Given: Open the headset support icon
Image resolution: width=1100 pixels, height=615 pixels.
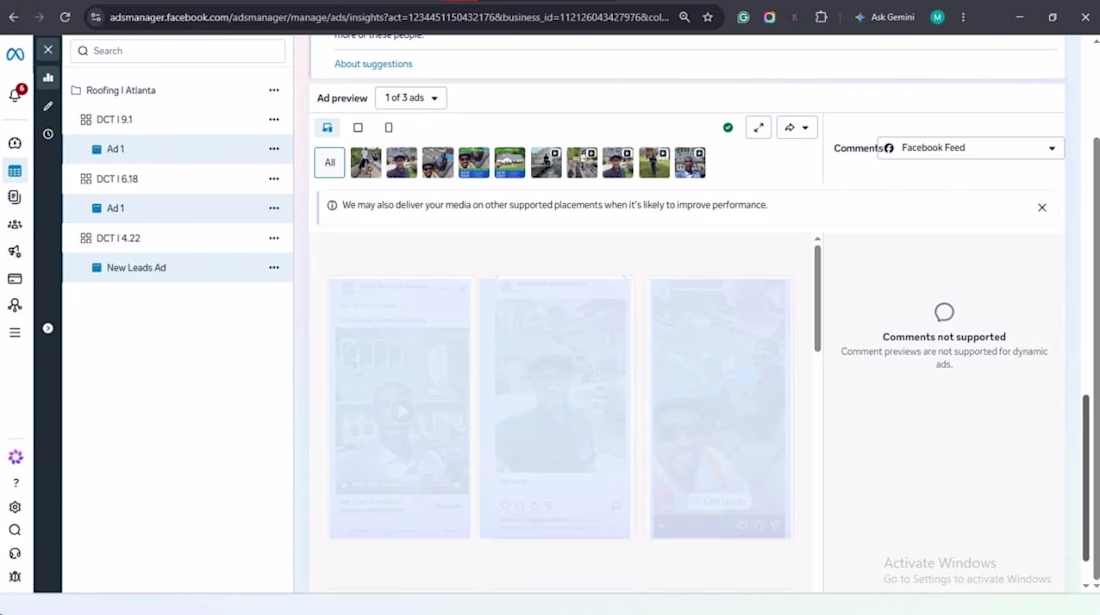Looking at the screenshot, I should pyautogui.click(x=15, y=553).
